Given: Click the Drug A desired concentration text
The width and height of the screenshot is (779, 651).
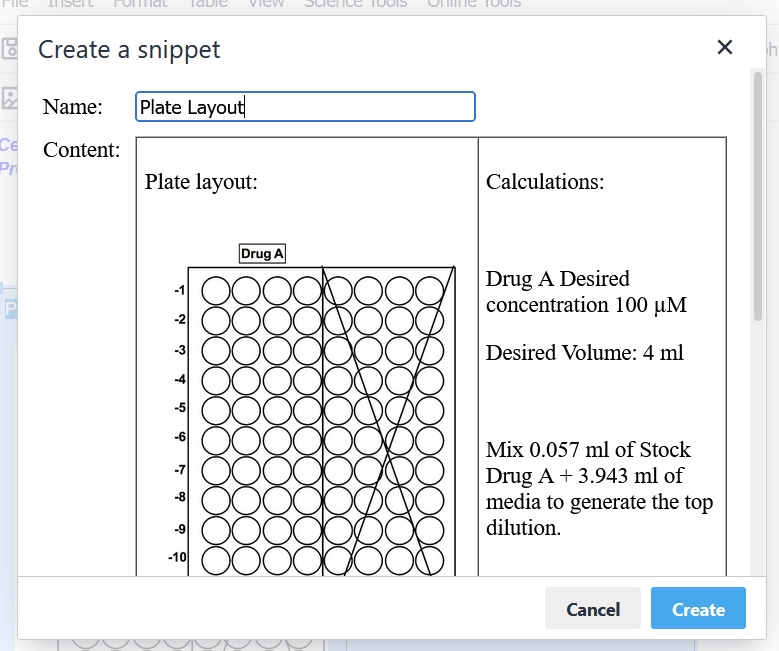Looking at the screenshot, I should (x=586, y=291).
